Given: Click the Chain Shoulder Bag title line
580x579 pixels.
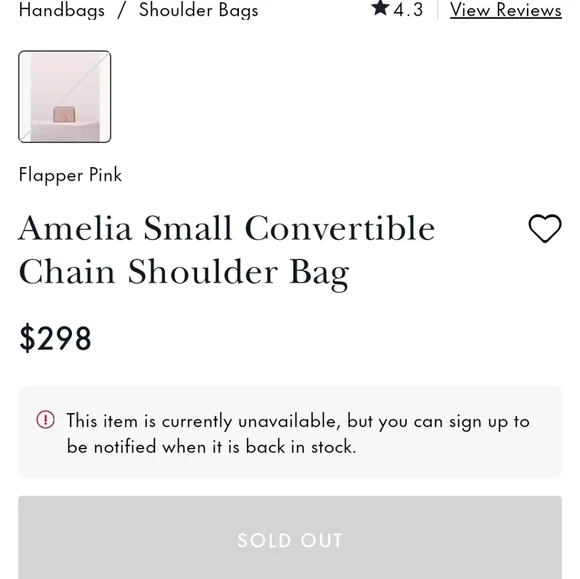Looking at the screenshot, I should 184,273.
